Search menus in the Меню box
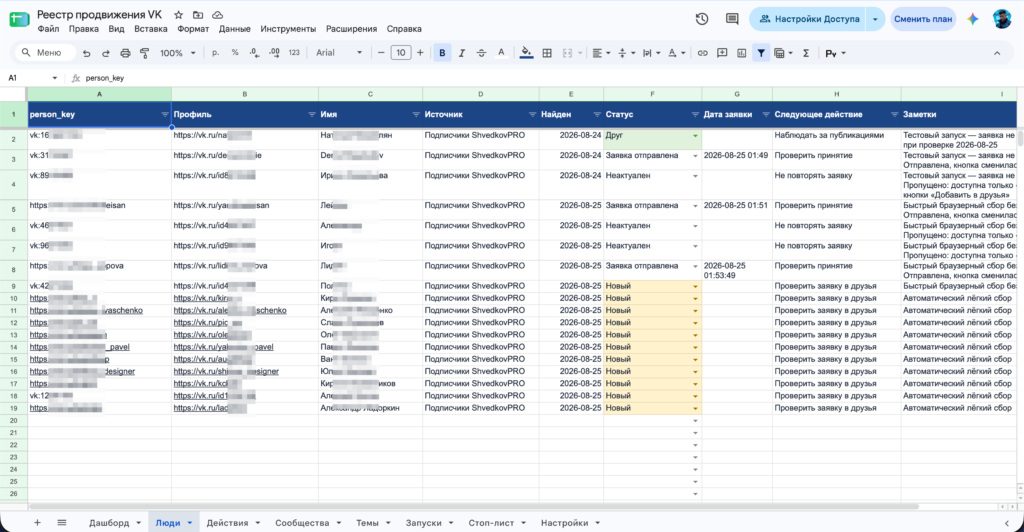Viewport: 1024px width, 532px height. (44, 53)
